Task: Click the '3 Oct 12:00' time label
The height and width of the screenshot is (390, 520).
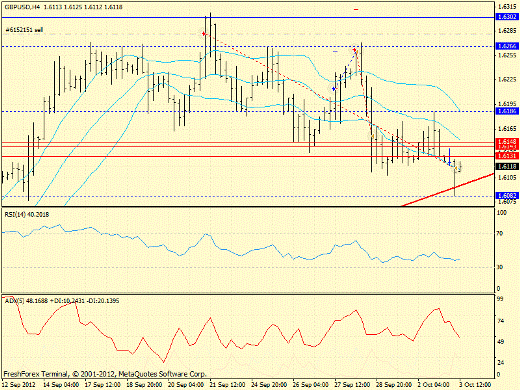Action: coord(476,384)
